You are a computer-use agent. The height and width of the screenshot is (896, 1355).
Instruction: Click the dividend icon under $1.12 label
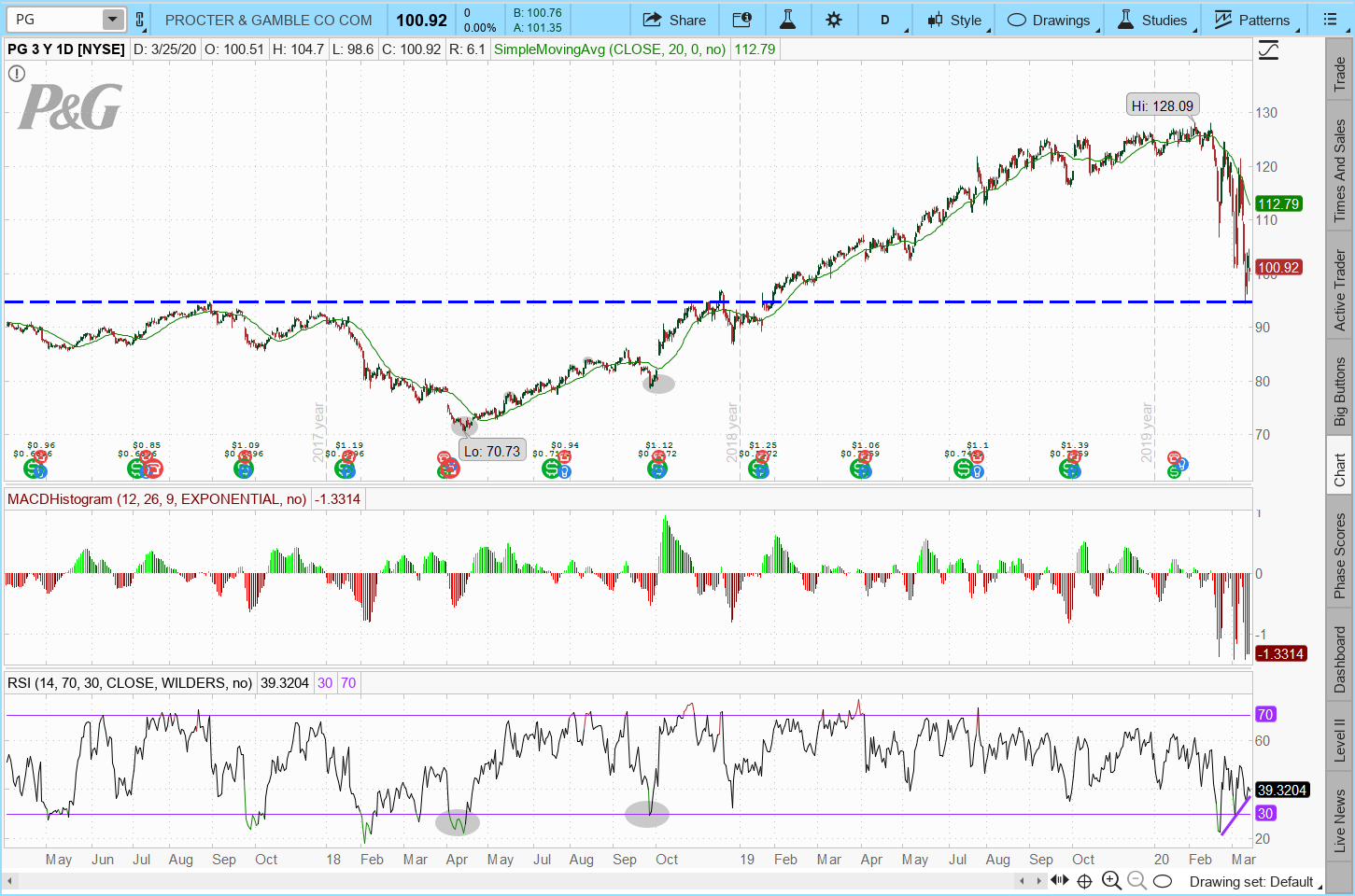pyautogui.click(x=657, y=468)
